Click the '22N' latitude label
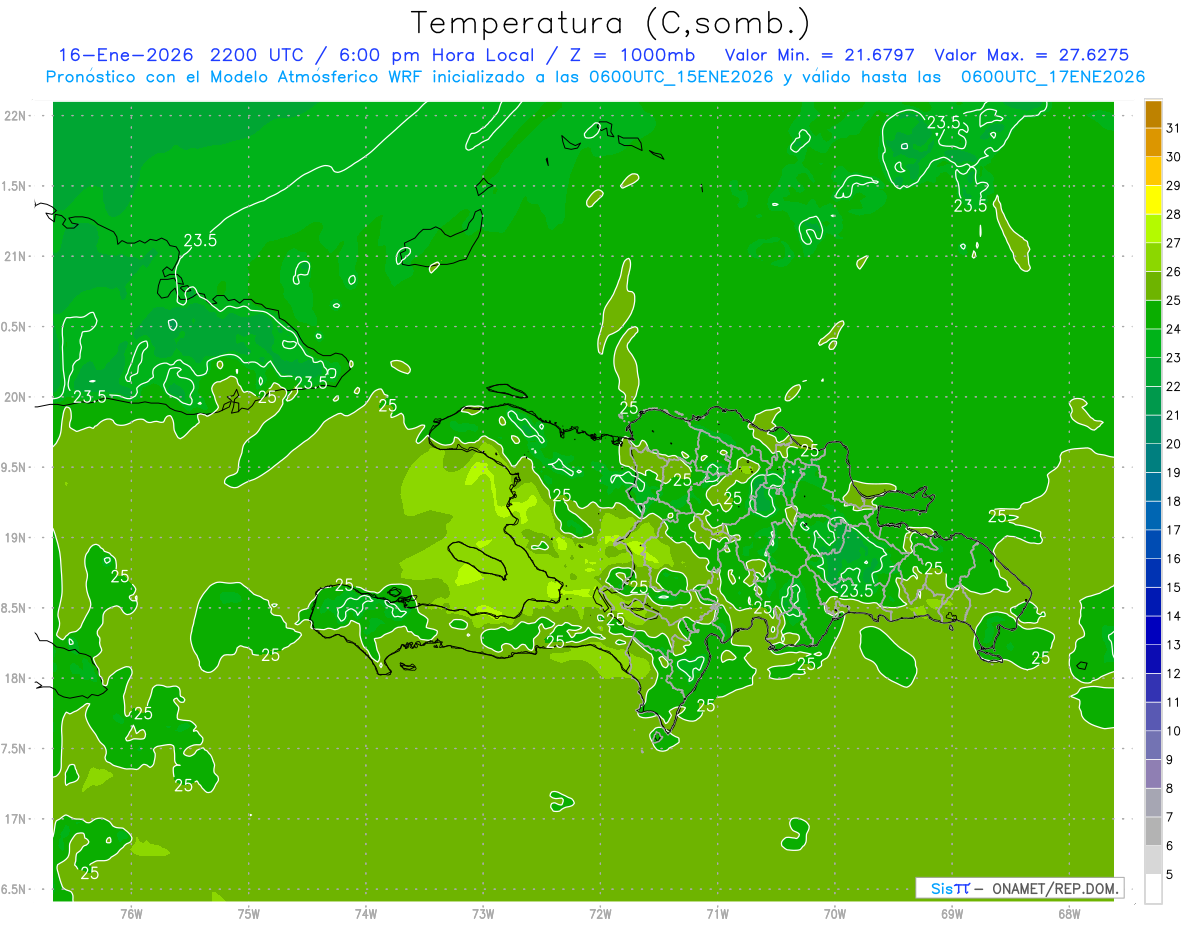 click(x=15, y=116)
